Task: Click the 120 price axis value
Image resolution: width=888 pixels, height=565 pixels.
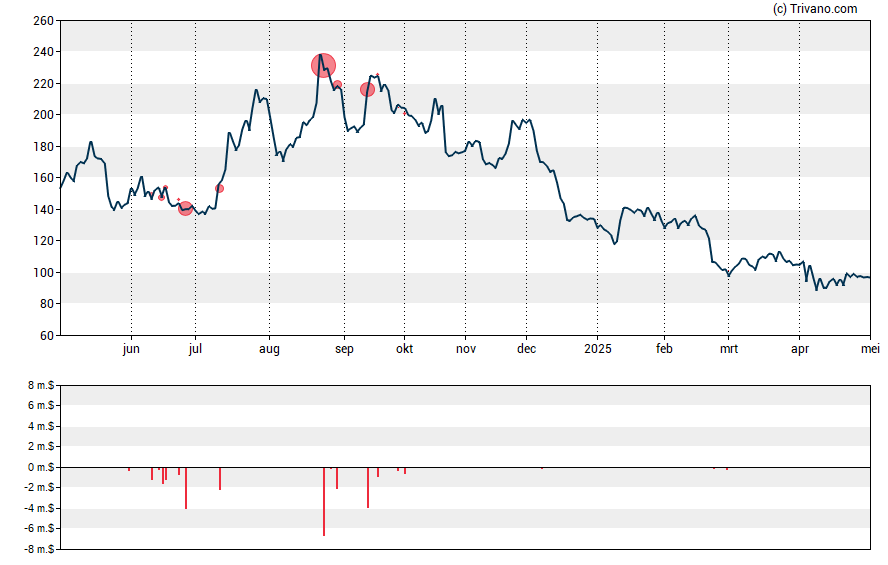Action: pyautogui.click(x=44, y=241)
